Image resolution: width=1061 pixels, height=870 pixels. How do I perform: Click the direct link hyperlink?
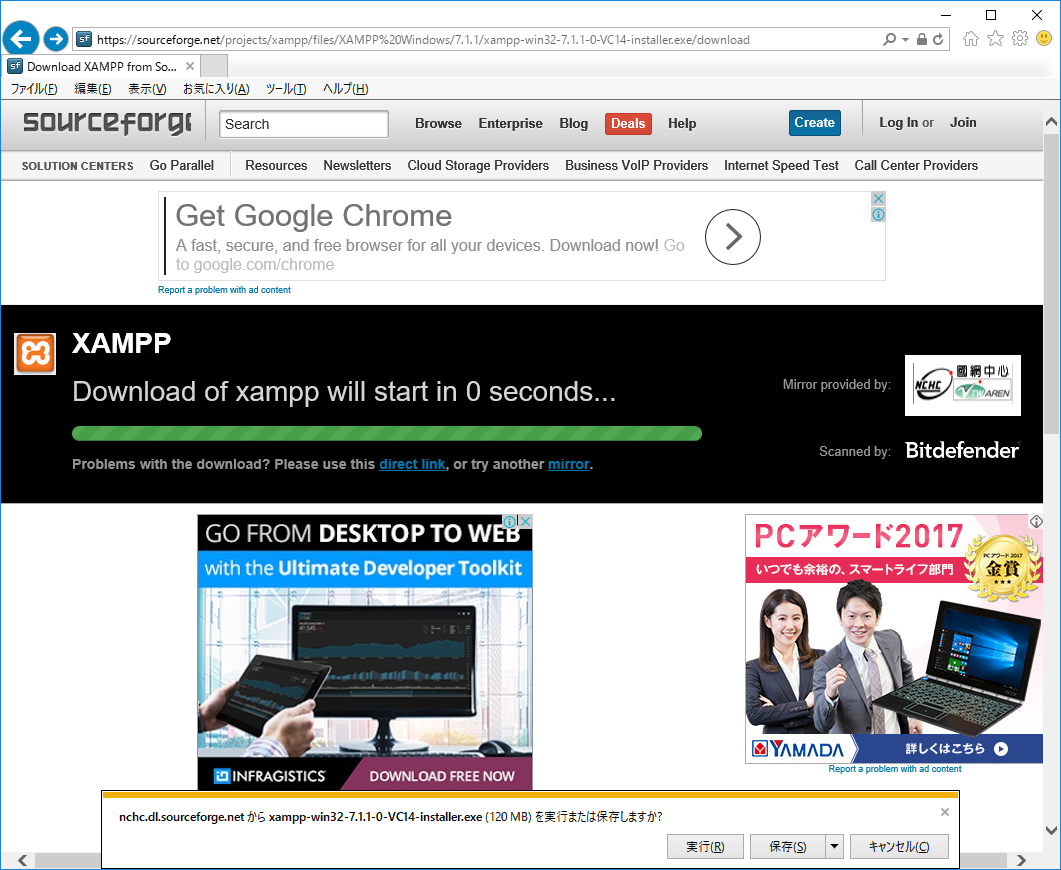[412, 464]
